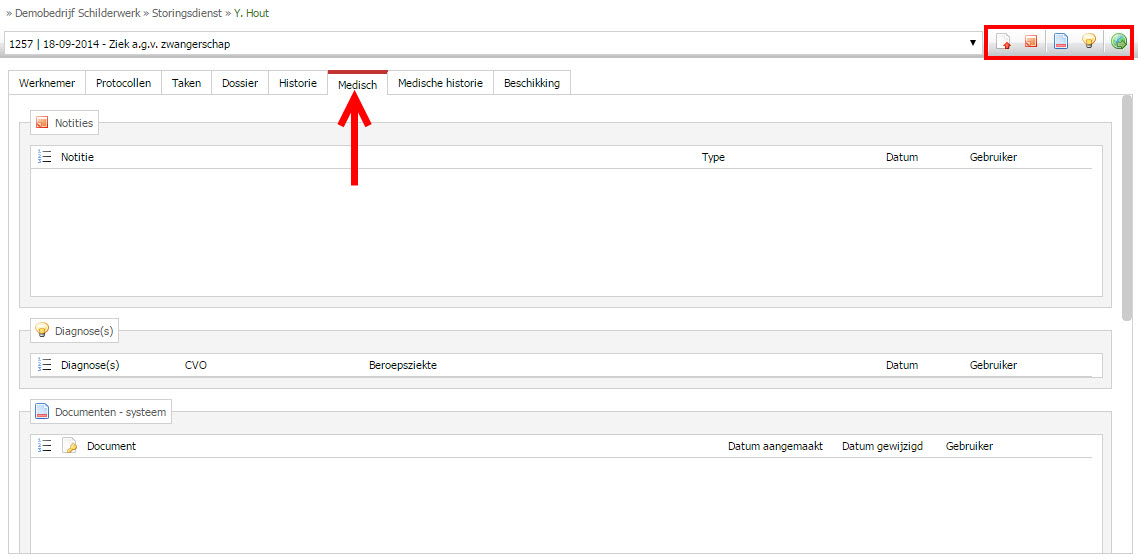Open the sick-report case dropdown arrow
Screen dimensions: 1138x559
972,44
